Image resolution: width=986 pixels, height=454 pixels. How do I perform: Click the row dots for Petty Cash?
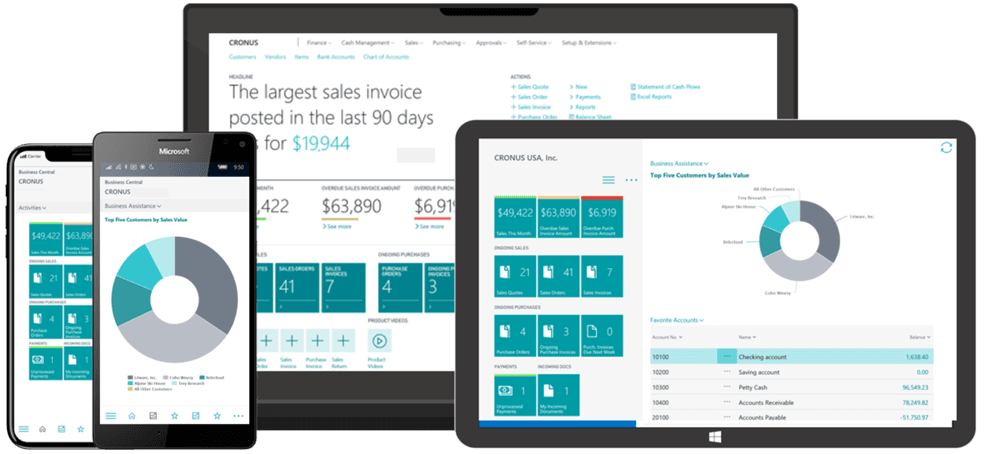[727, 387]
